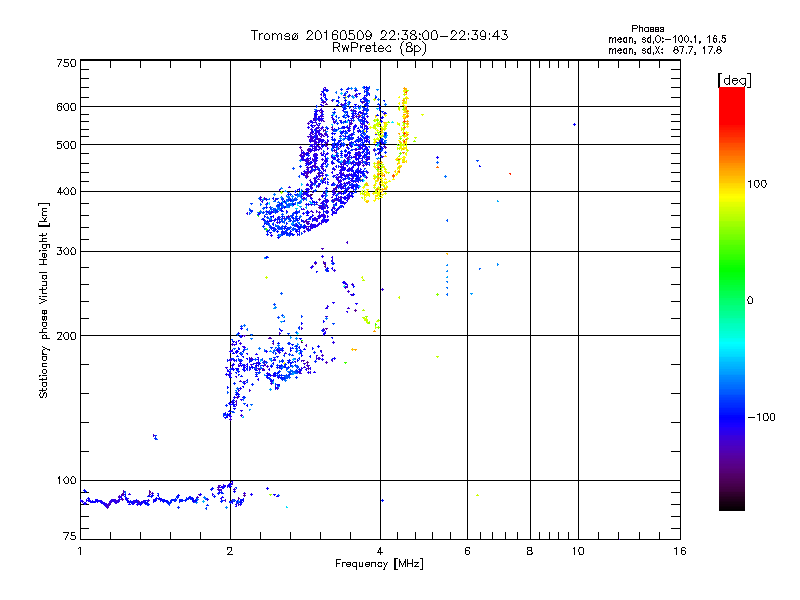
Task: Click the 'Stationary phase Virtual Height [km]' axis title
Action: click(43, 300)
